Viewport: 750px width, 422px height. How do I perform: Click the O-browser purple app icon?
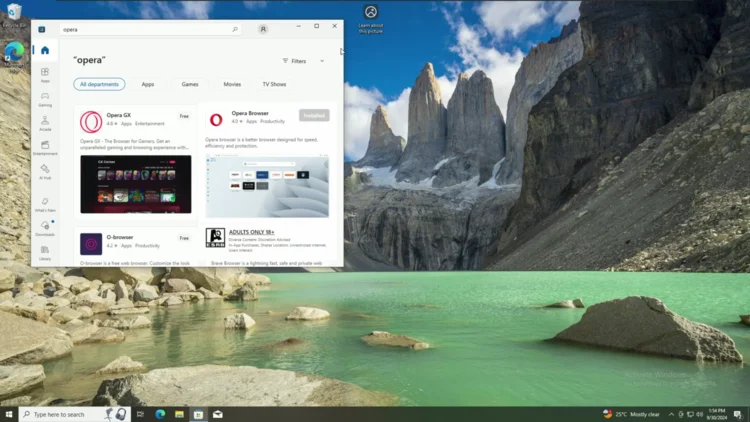(x=91, y=244)
